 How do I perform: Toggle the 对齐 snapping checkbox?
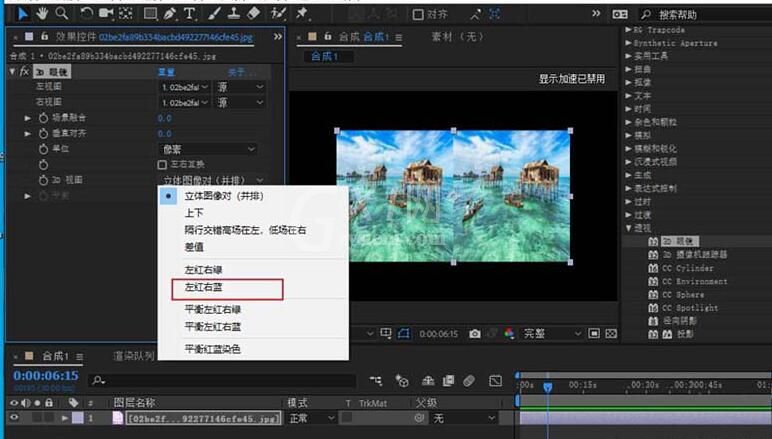(x=418, y=15)
